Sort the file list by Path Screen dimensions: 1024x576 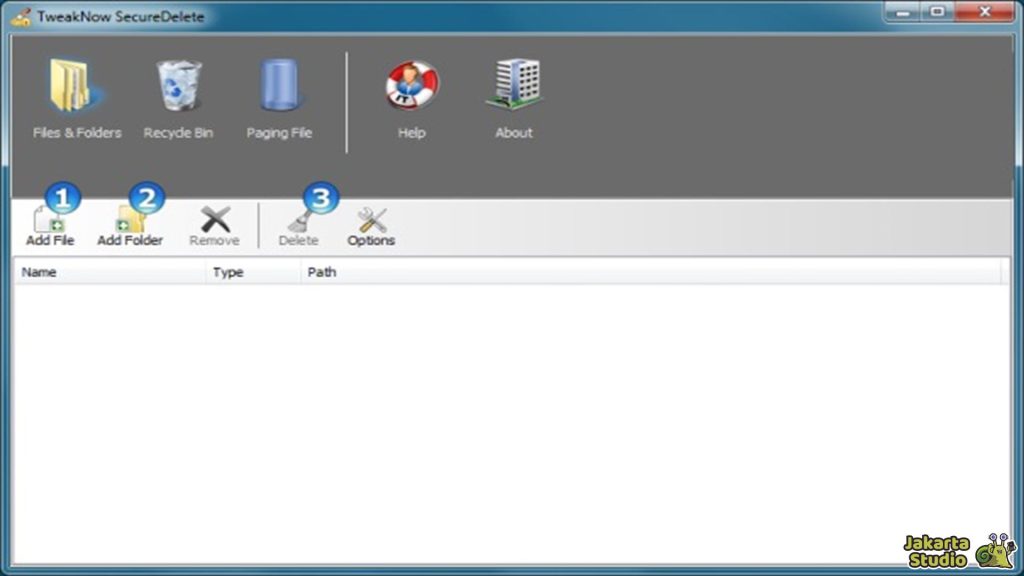click(x=322, y=271)
